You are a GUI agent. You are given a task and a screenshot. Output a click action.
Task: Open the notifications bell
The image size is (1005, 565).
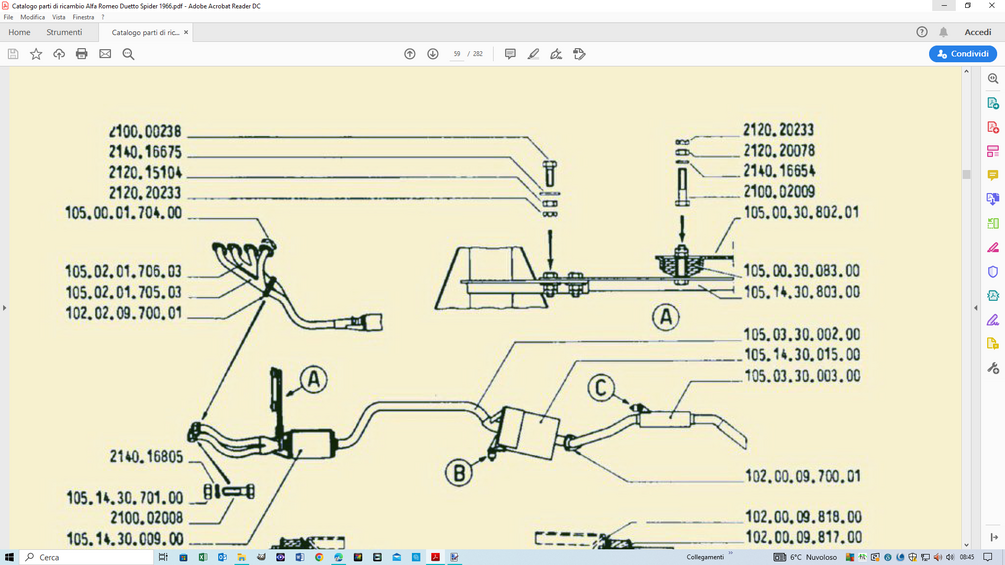coord(943,32)
